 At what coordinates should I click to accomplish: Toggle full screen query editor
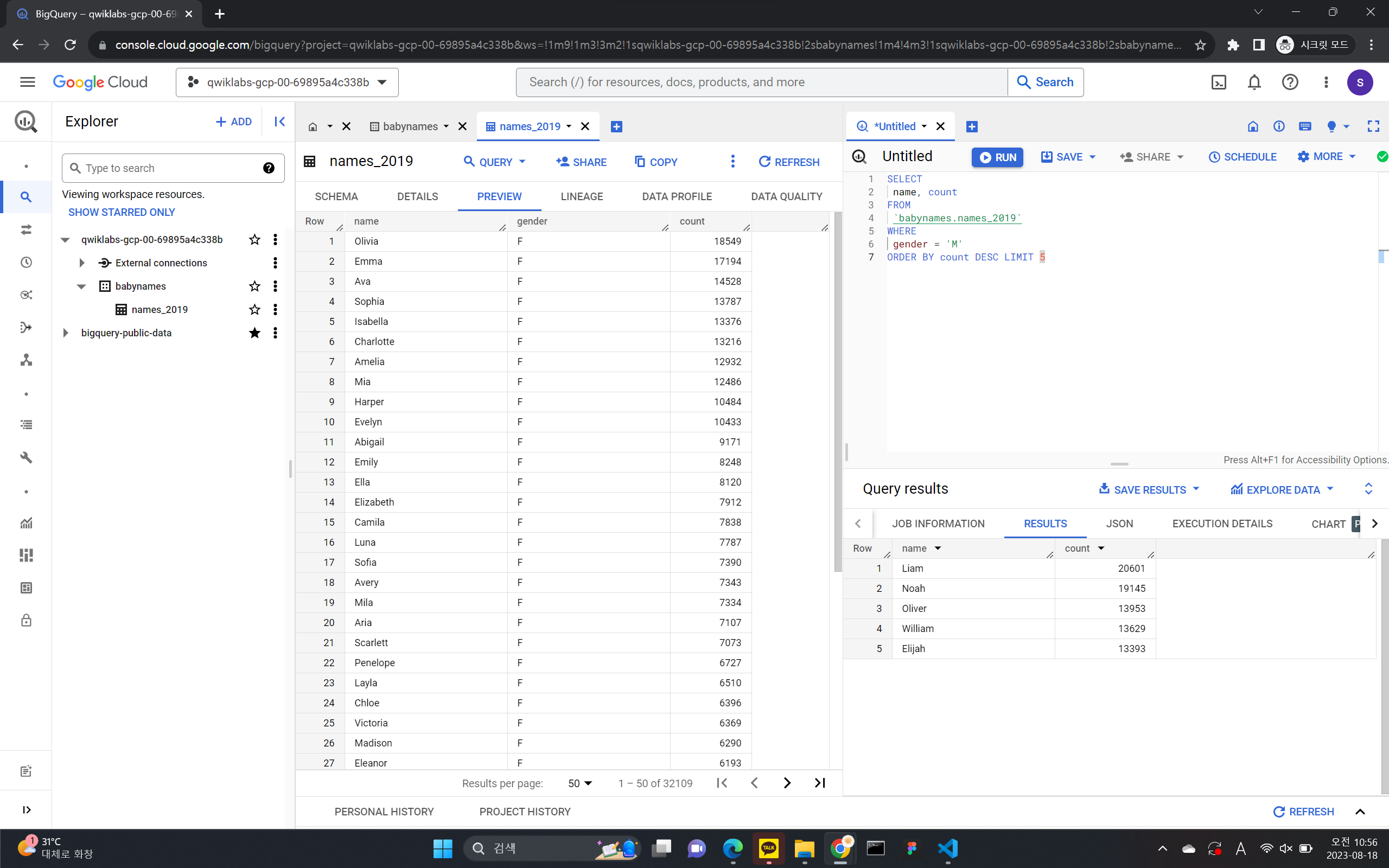(1373, 126)
